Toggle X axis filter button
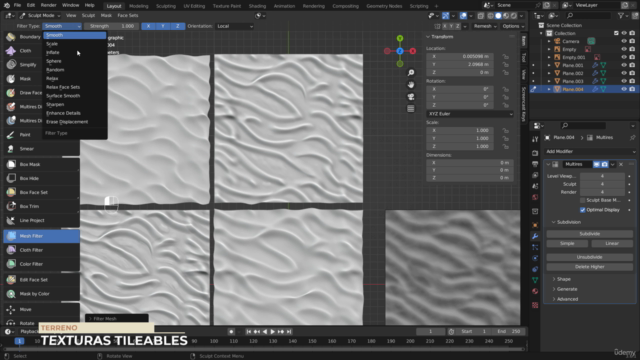Screen dimensions: 640x360 click(148, 26)
